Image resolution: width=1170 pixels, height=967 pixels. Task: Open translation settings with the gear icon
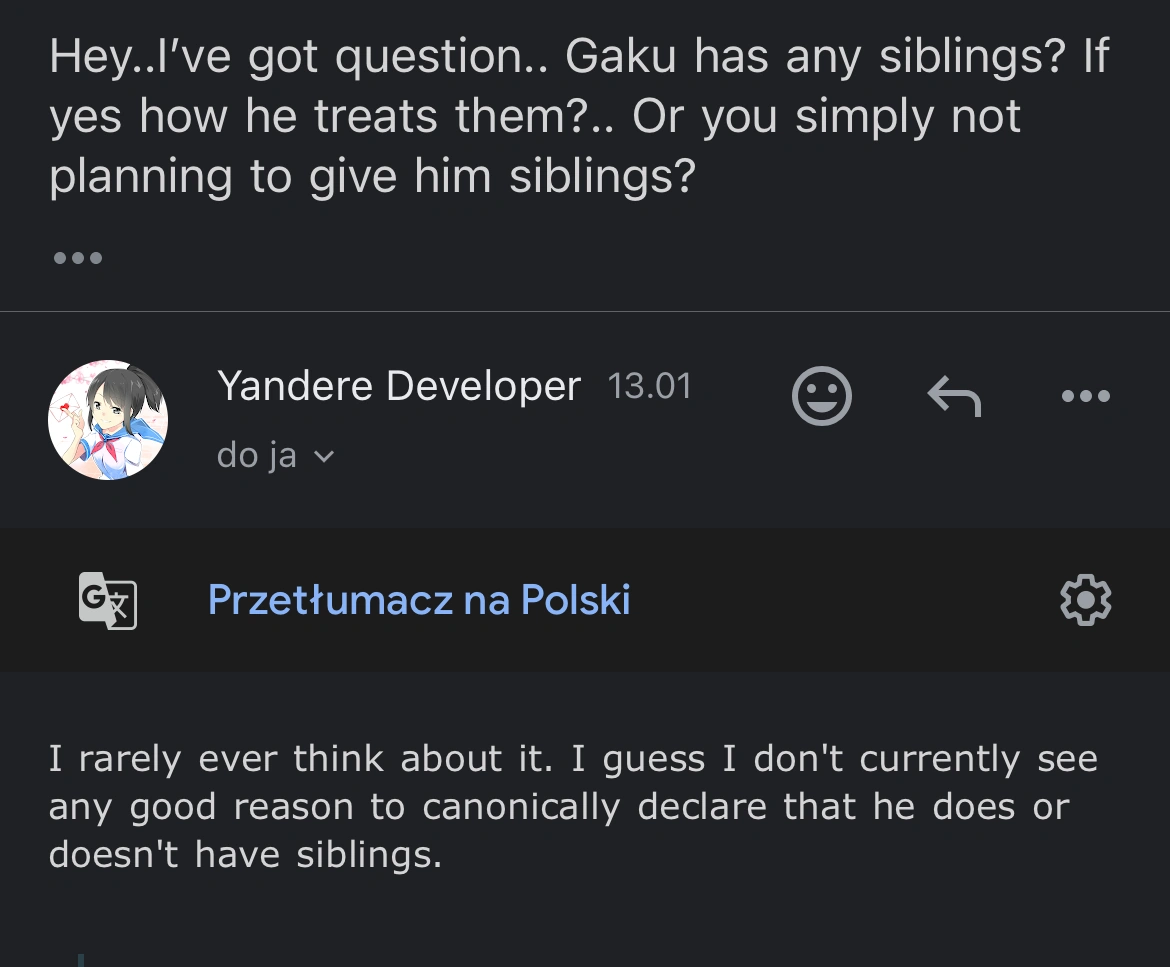click(x=1085, y=599)
